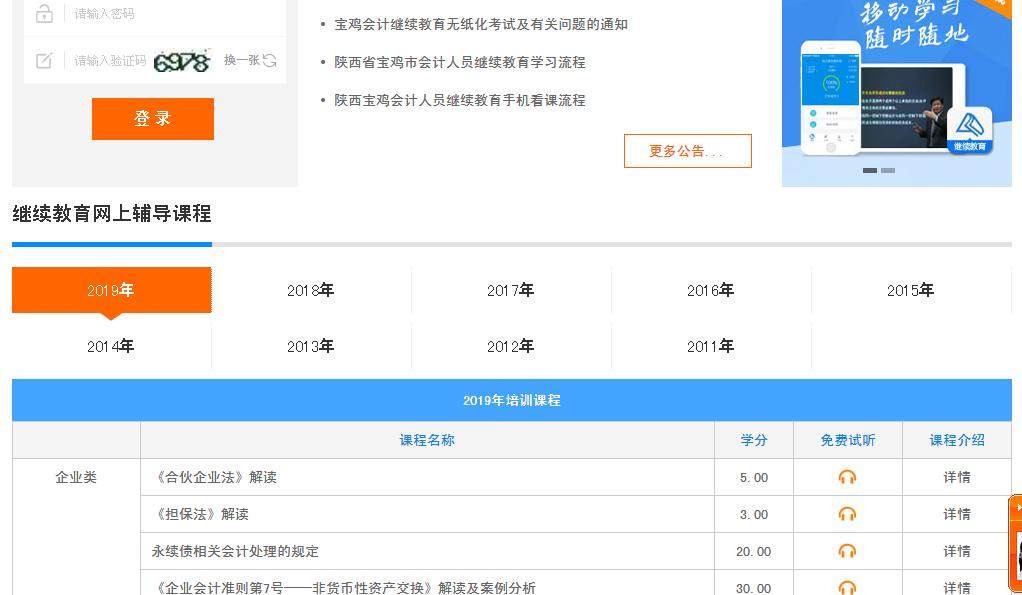Click the verification code pencil icon
The image size is (1022, 595).
coord(44,61)
